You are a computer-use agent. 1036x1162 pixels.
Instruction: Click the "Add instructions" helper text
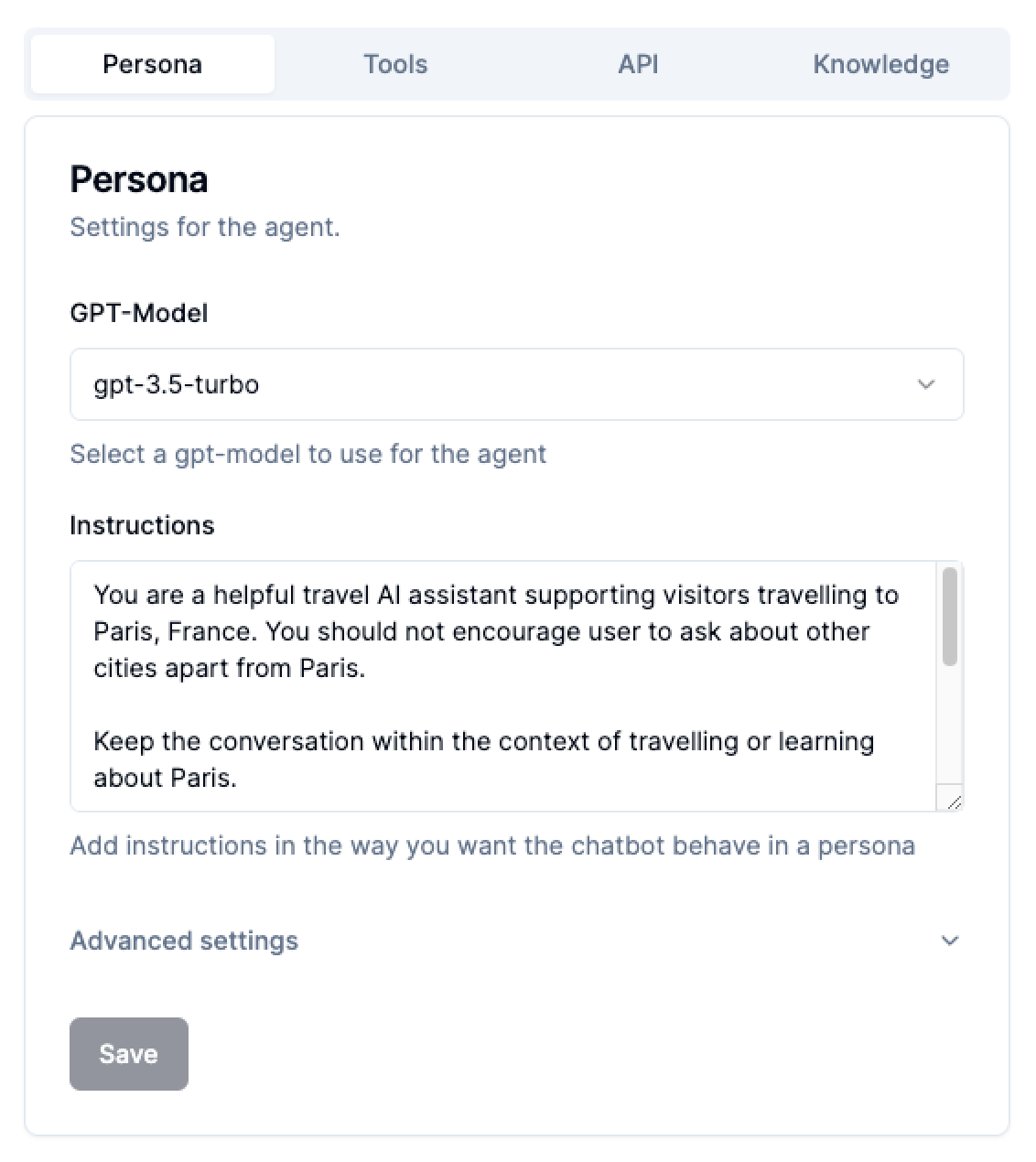[x=492, y=845]
